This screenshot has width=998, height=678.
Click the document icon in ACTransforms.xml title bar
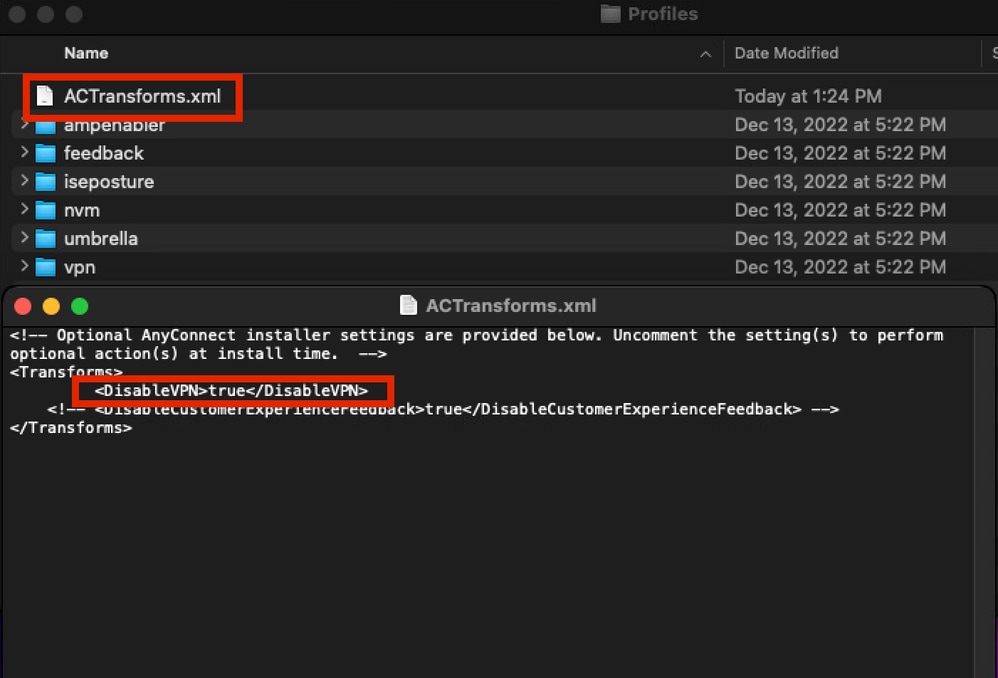coord(408,305)
